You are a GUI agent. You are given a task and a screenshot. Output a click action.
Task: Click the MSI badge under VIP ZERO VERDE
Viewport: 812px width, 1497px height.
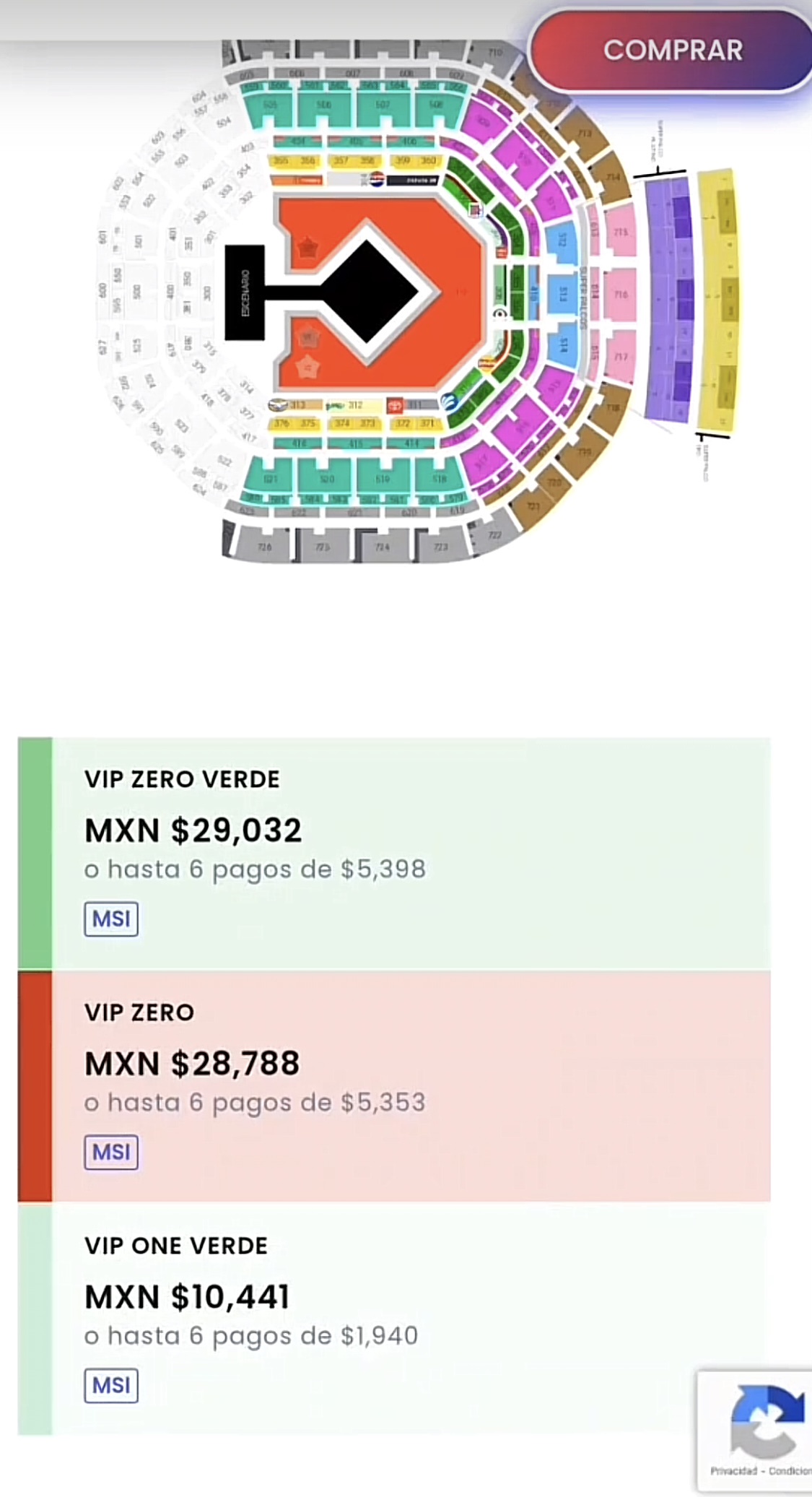[111, 919]
